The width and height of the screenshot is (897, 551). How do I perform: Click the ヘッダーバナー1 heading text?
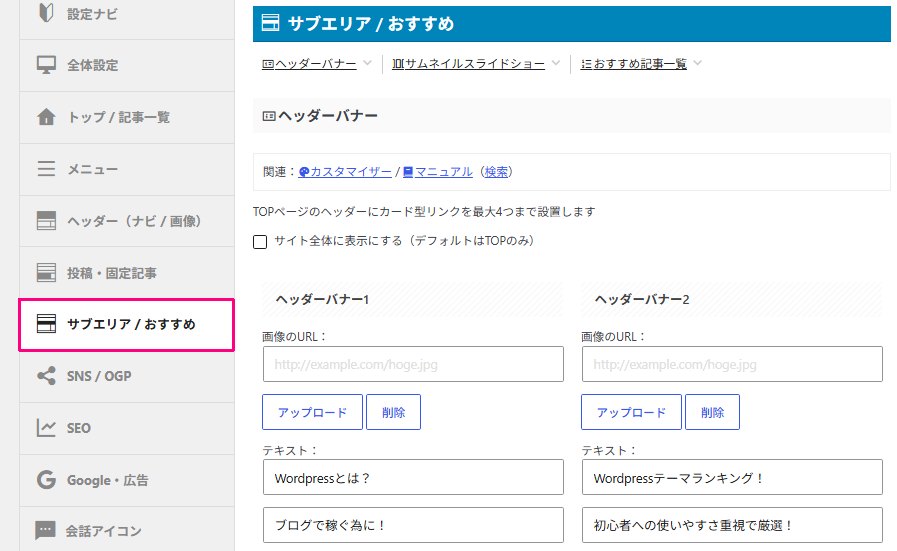pyautogui.click(x=322, y=299)
